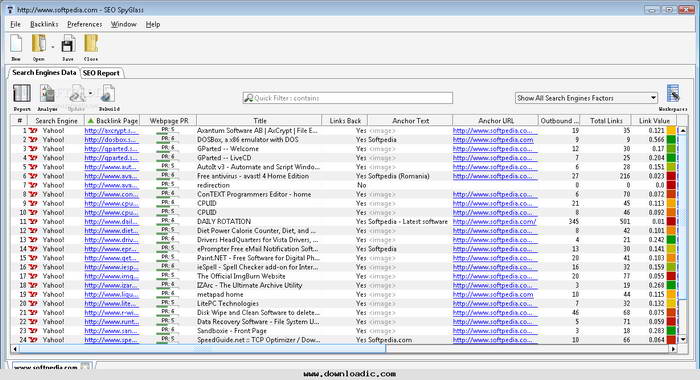Click the vertical scrollbar up arrow

coord(682,130)
